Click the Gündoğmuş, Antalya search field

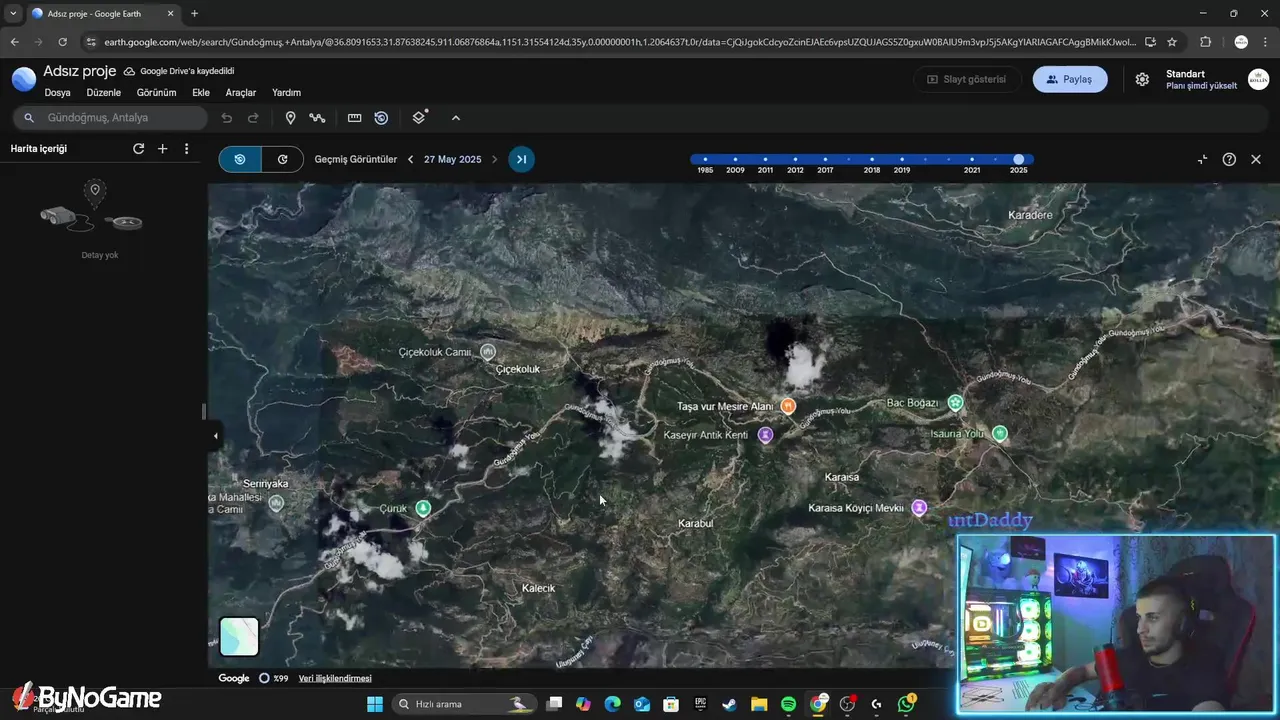point(110,118)
